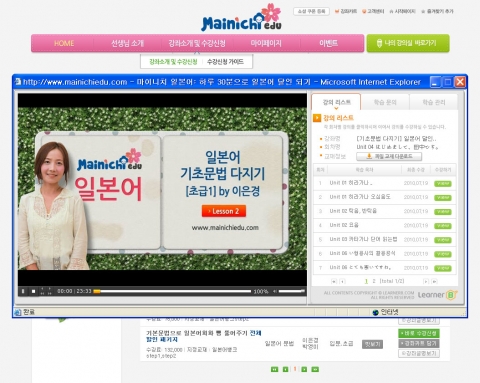
Task: Click VIEW for lecture row 7
Action: pos(443,268)
